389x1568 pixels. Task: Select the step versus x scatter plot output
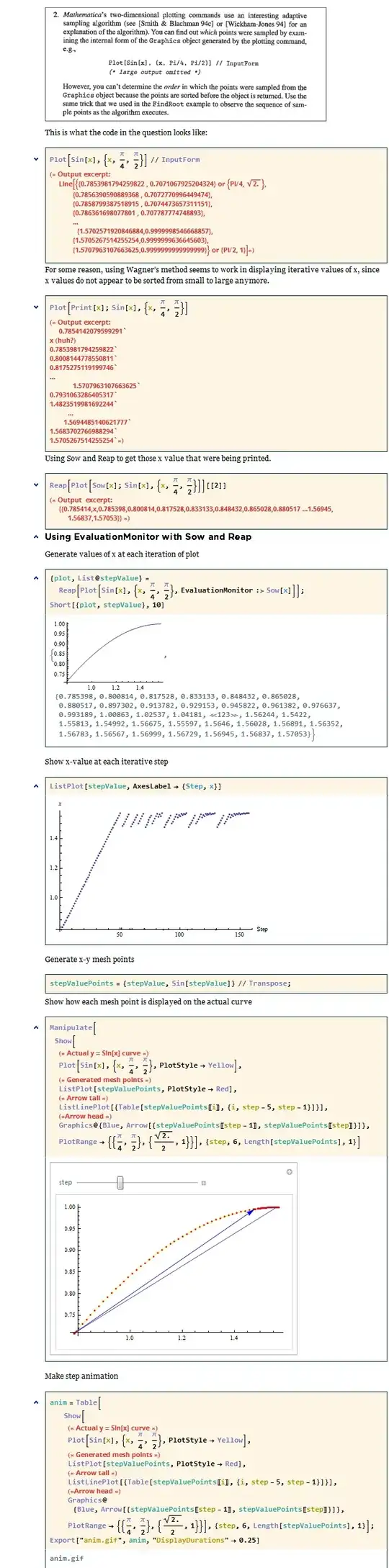click(160, 869)
